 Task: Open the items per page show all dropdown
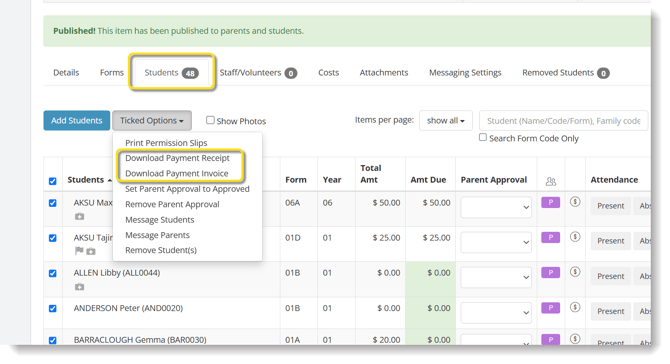point(446,120)
